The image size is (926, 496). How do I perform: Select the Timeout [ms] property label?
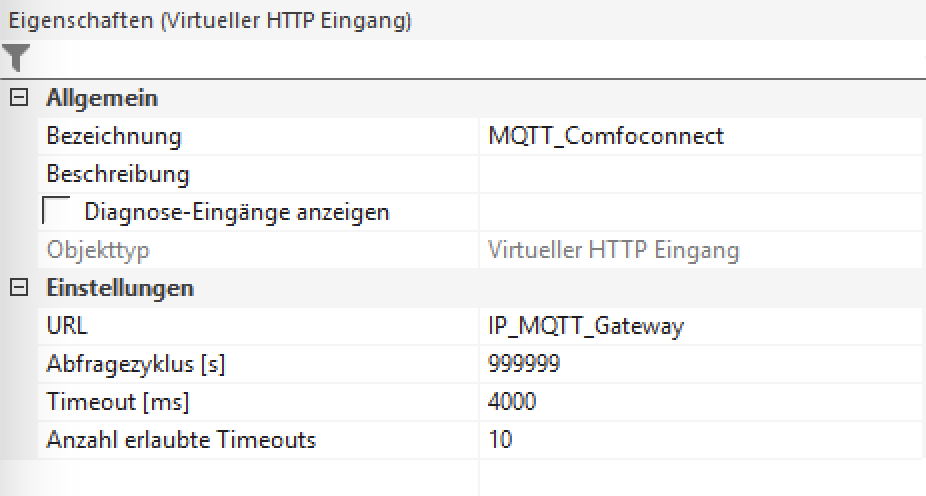[118, 402]
